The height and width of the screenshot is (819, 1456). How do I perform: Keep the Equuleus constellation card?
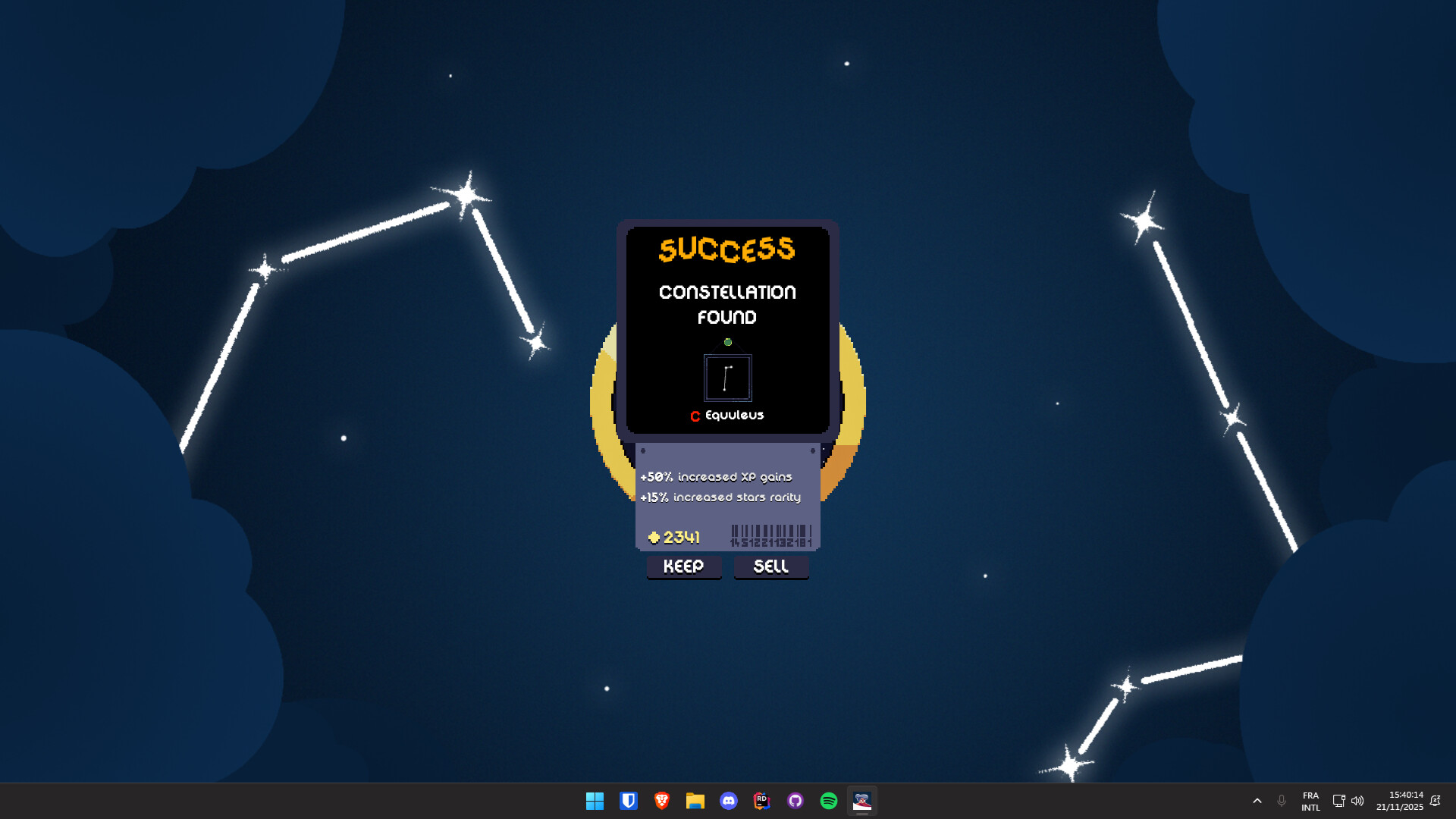tap(683, 566)
